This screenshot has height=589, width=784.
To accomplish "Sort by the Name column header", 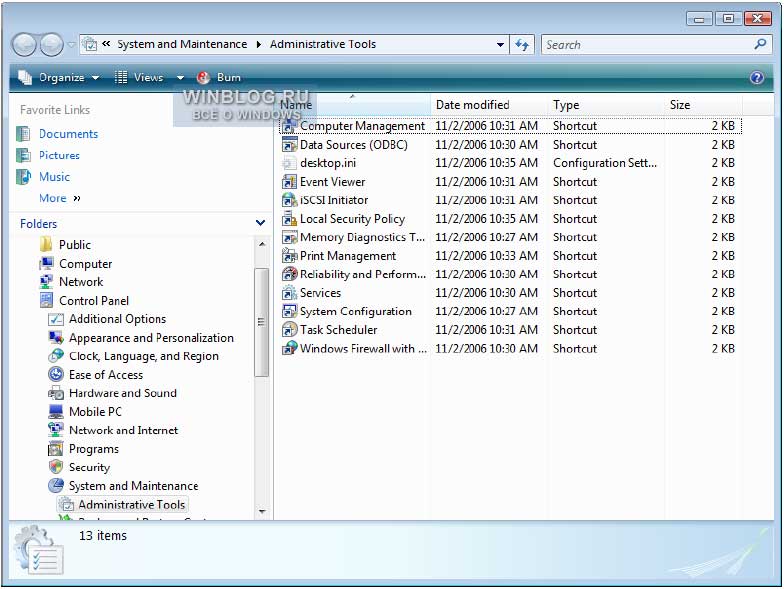I will click(x=352, y=104).
